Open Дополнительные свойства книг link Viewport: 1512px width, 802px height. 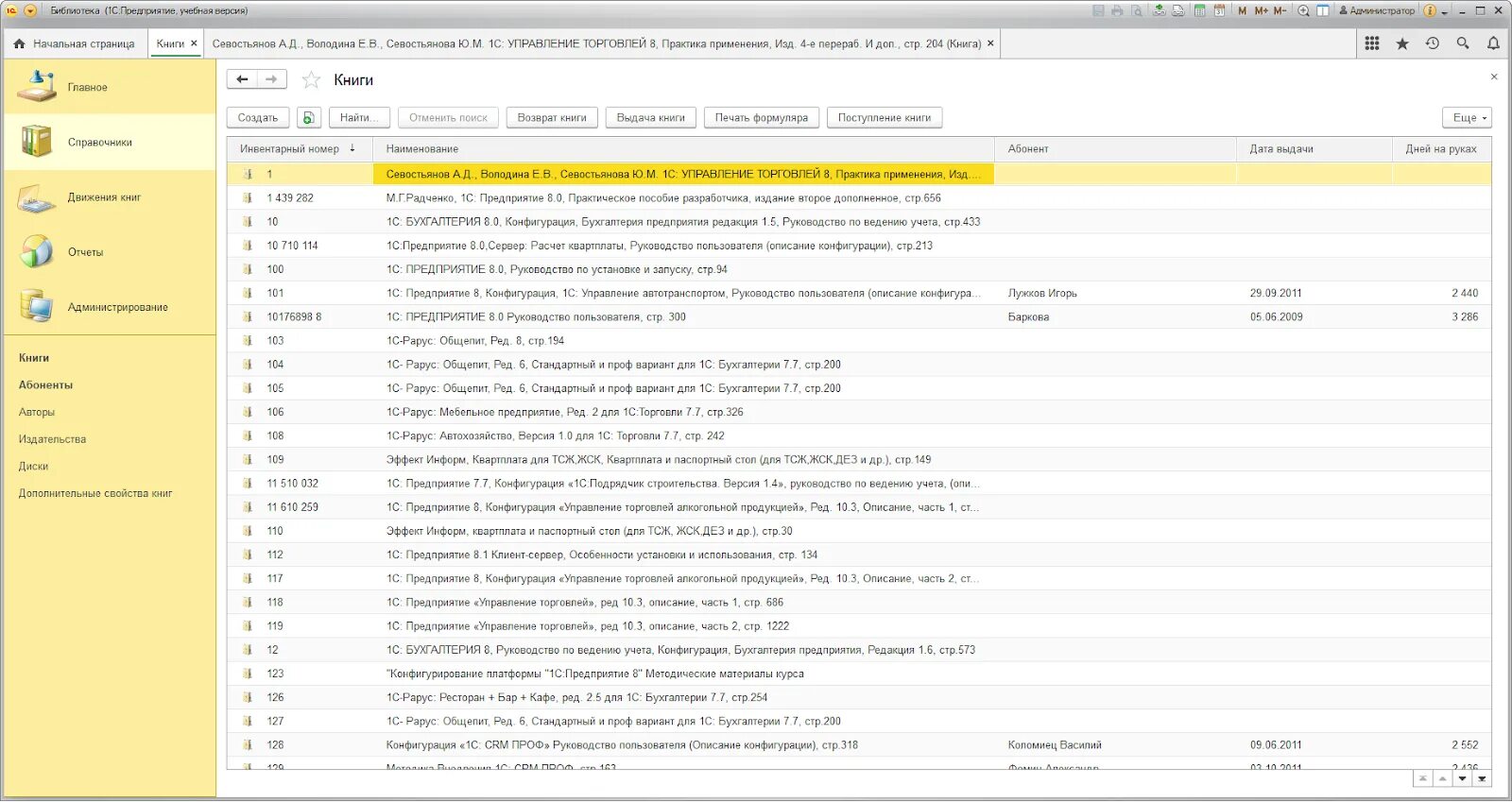(x=95, y=494)
